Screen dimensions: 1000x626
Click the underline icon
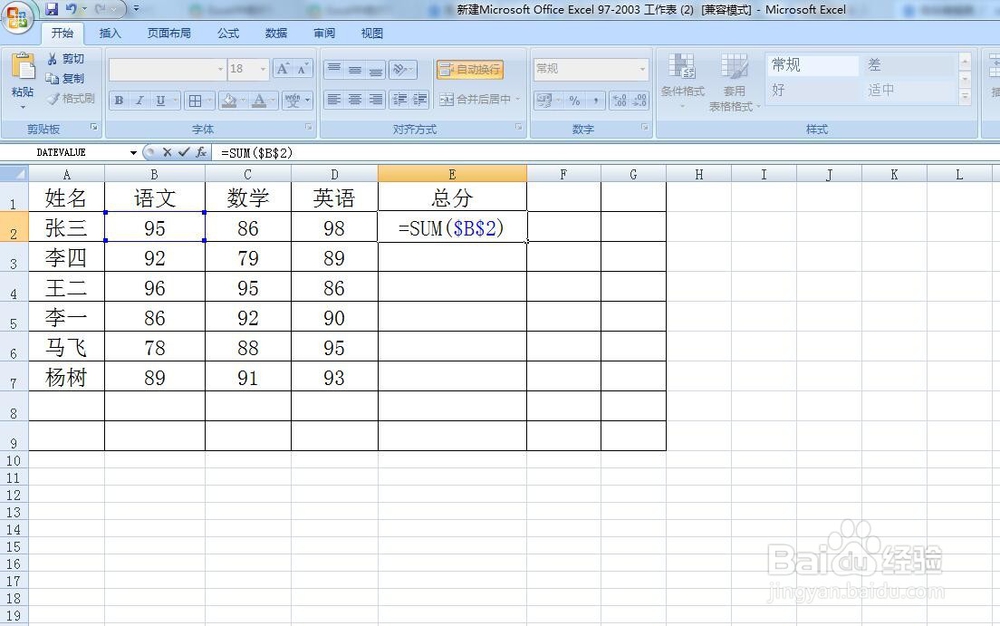pyautogui.click(x=159, y=100)
